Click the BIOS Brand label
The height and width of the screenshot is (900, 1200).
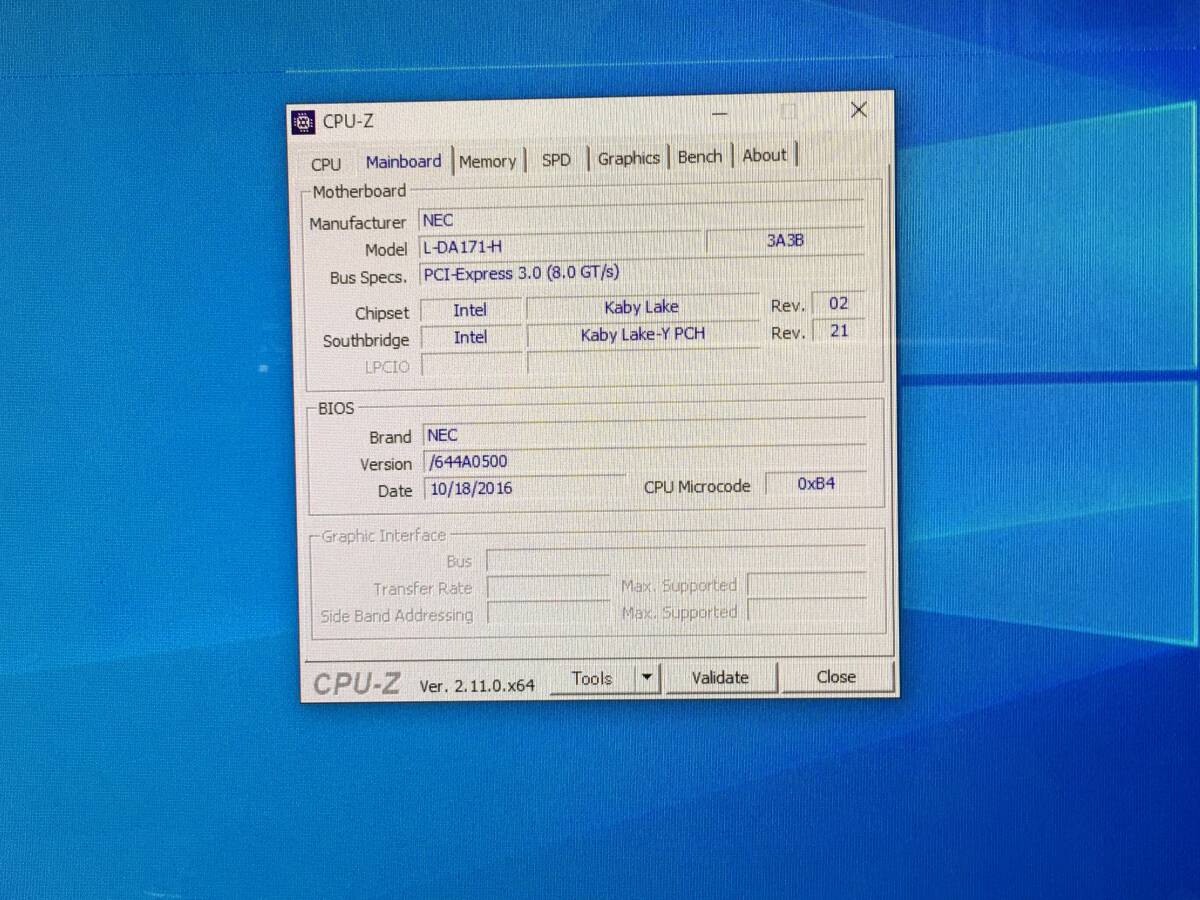point(390,437)
